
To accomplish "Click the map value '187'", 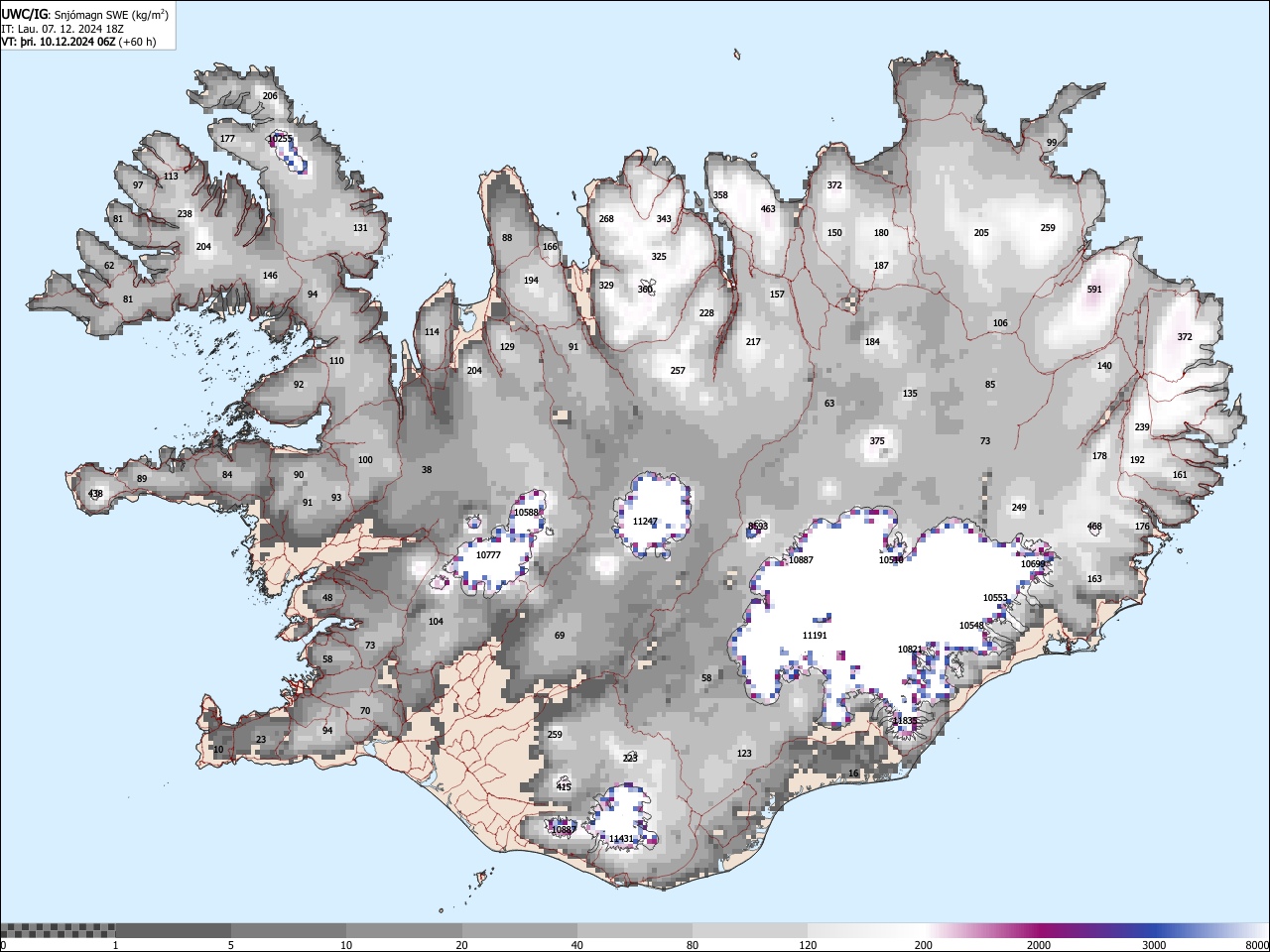I will (x=881, y=266).
